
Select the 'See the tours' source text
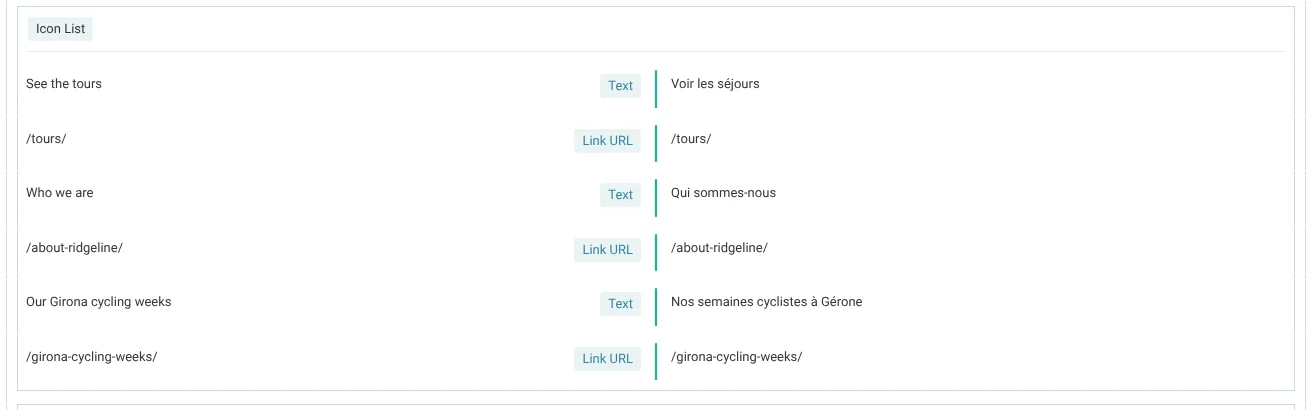point(64,84)
